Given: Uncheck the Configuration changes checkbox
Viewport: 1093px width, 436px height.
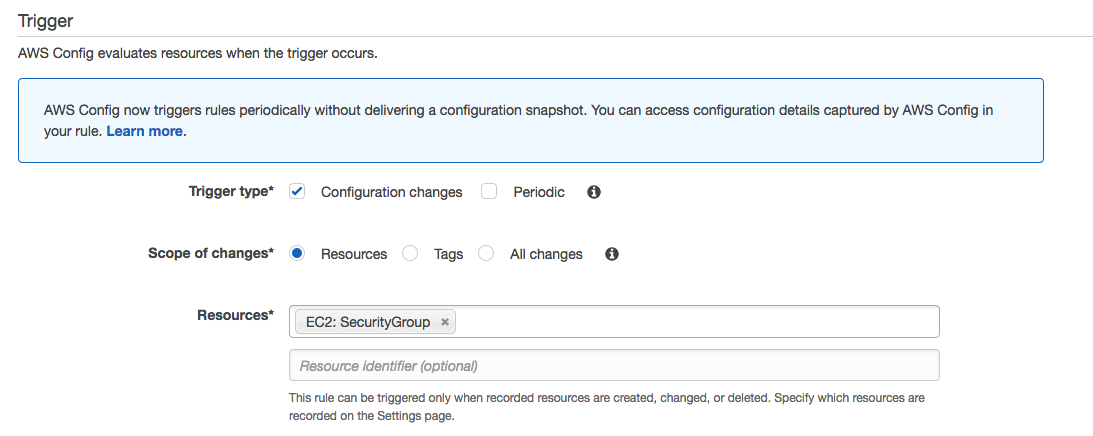Looking at the screenshot, I should click(x=297, y=192).
